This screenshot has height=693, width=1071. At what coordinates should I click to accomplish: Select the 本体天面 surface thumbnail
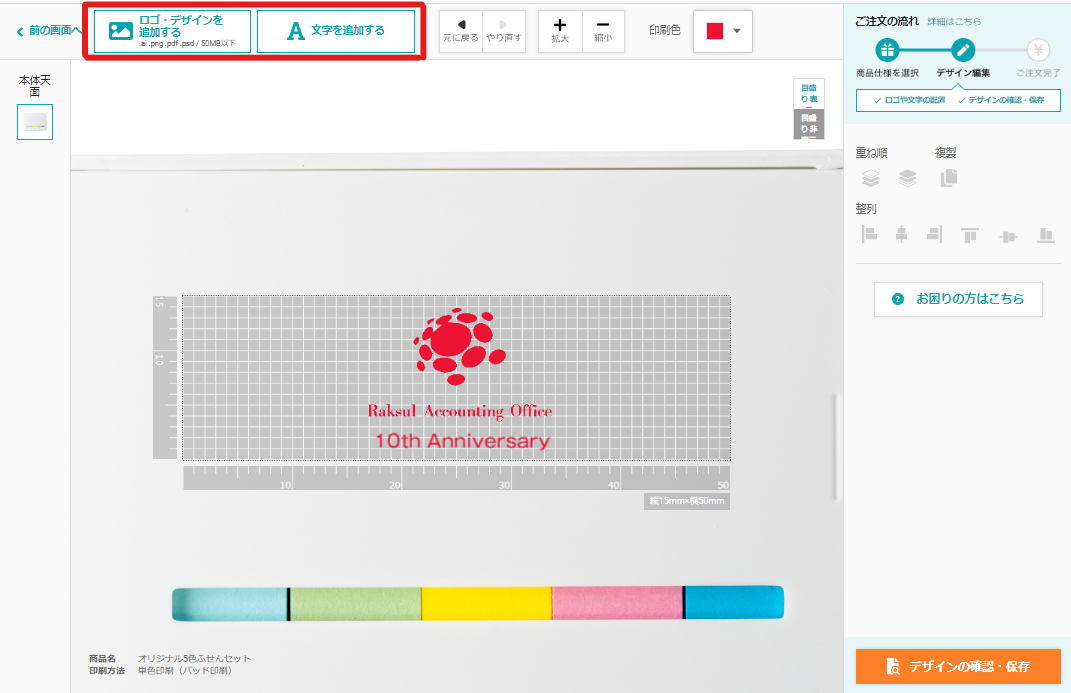(x=35, y=122)
